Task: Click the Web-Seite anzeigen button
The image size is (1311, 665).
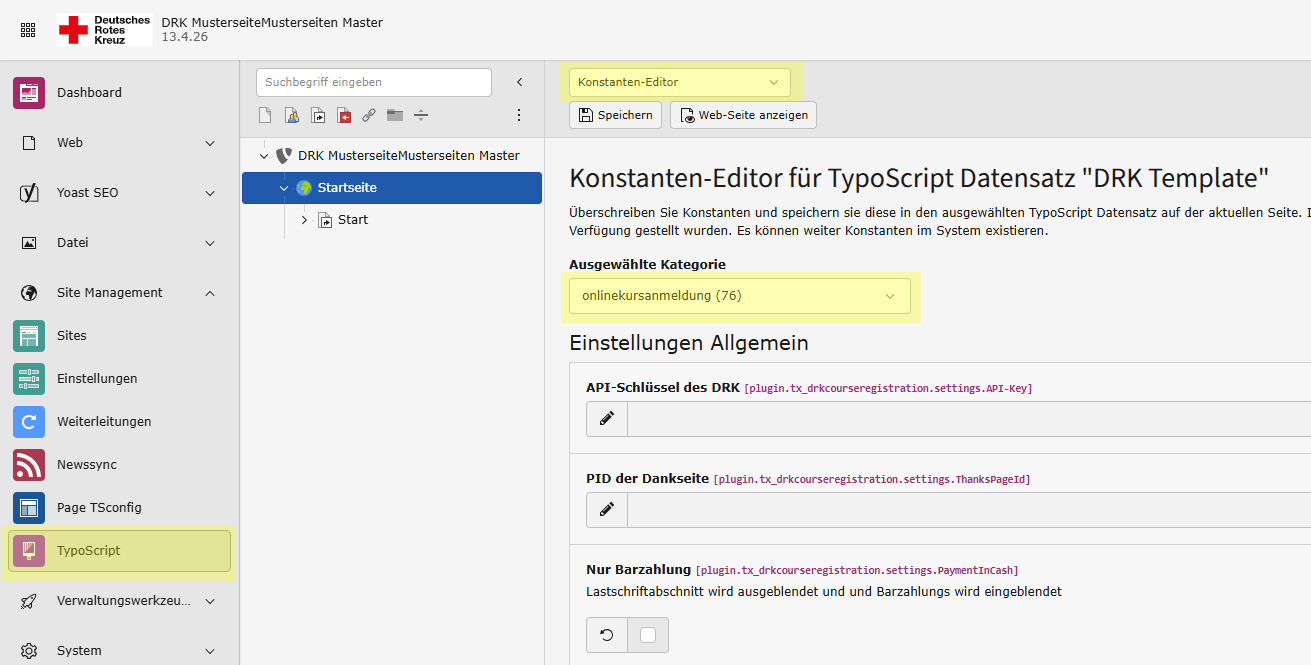Action: pos(743,114)
